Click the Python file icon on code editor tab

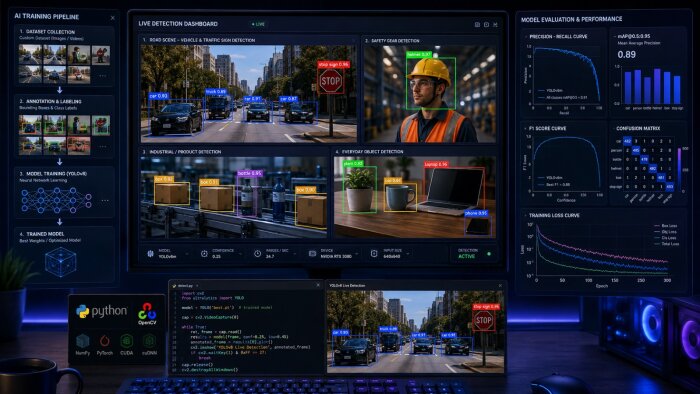(x=175, y=286)
